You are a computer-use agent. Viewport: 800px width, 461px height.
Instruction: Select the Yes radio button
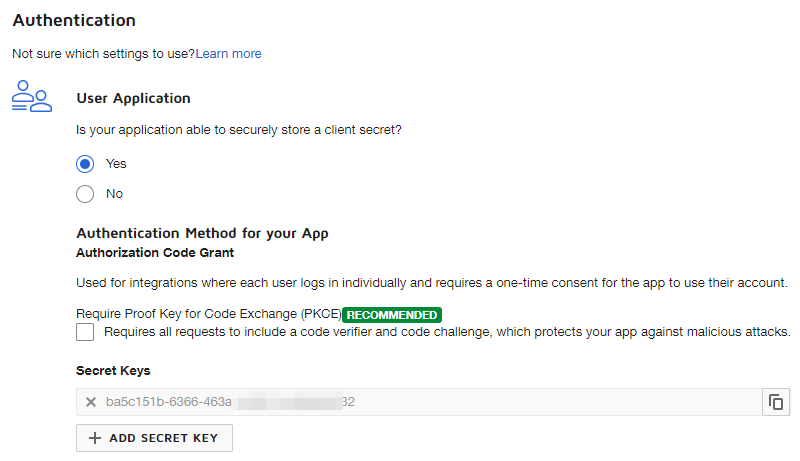85,164
